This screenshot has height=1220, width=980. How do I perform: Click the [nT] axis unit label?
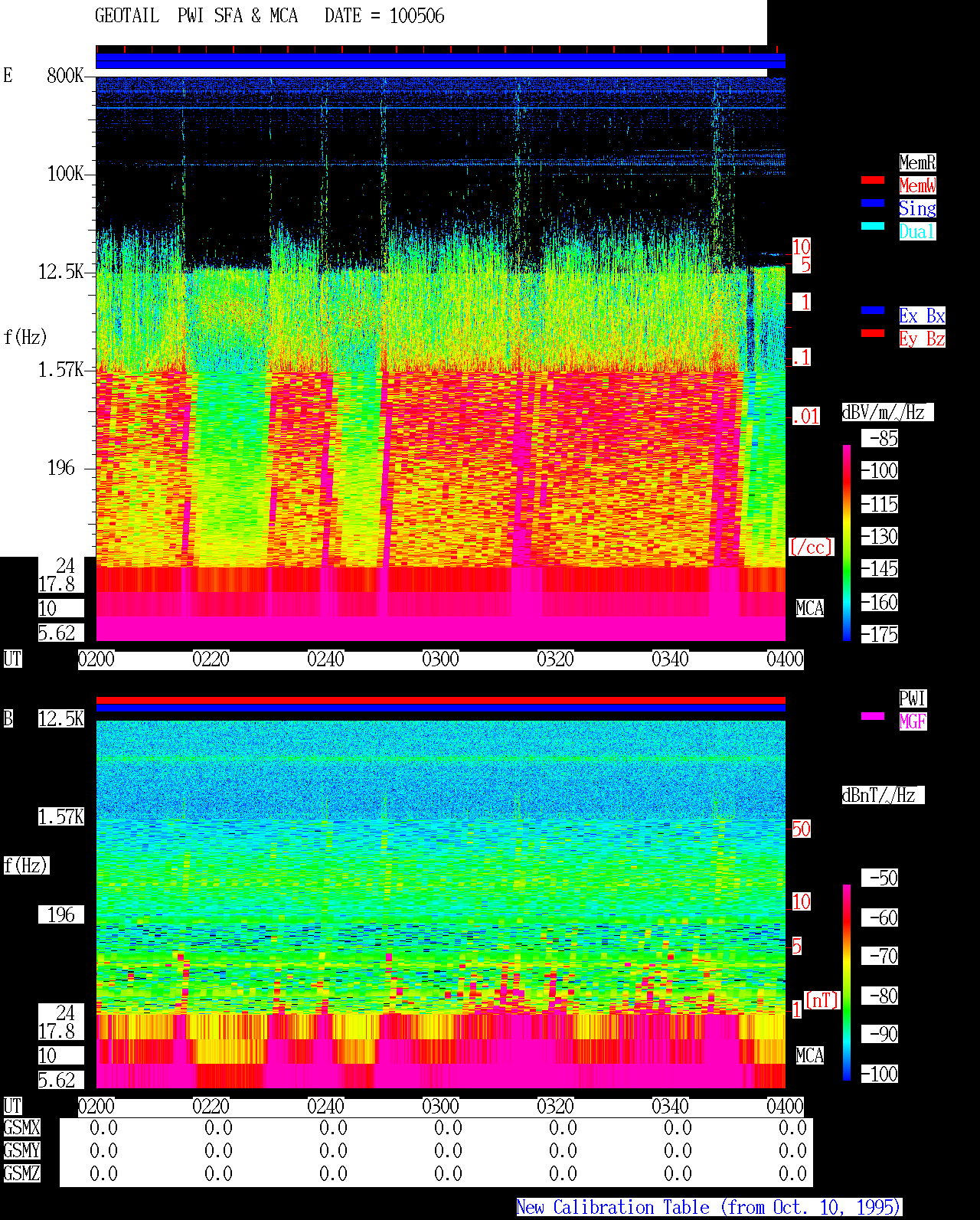coord(822,1000)
